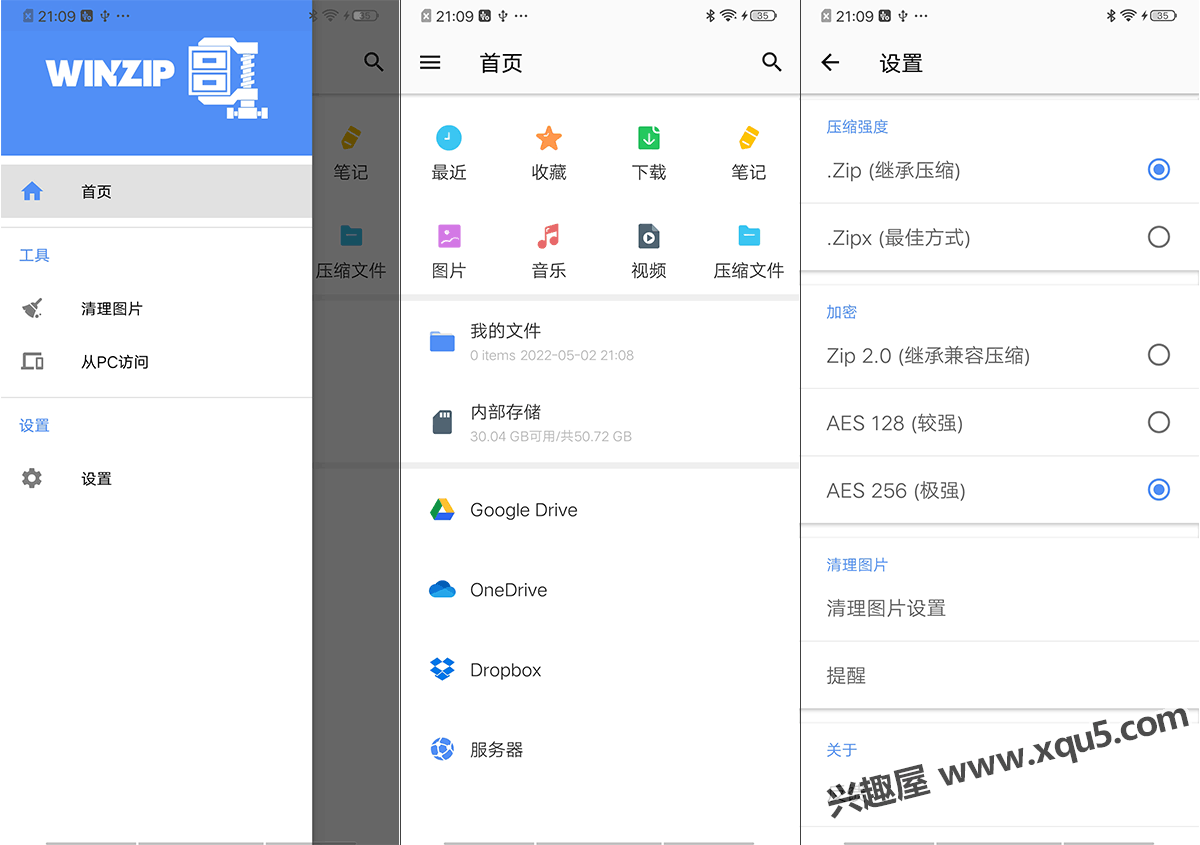Open 最近 recent files
This screenshot has height=845, width=1200.
[x=449, y=153]
